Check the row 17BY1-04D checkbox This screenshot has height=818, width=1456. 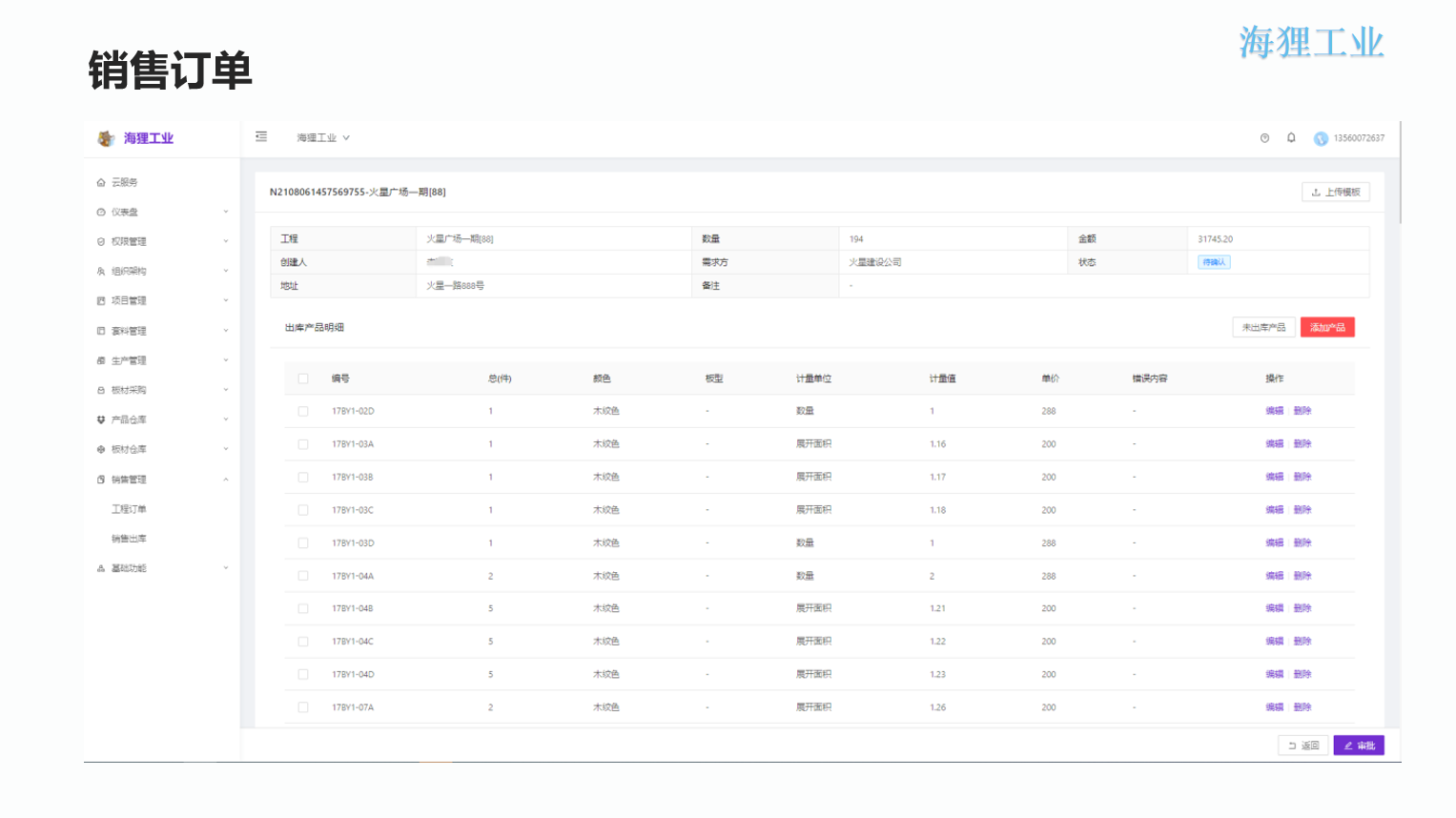coord(303,674)
